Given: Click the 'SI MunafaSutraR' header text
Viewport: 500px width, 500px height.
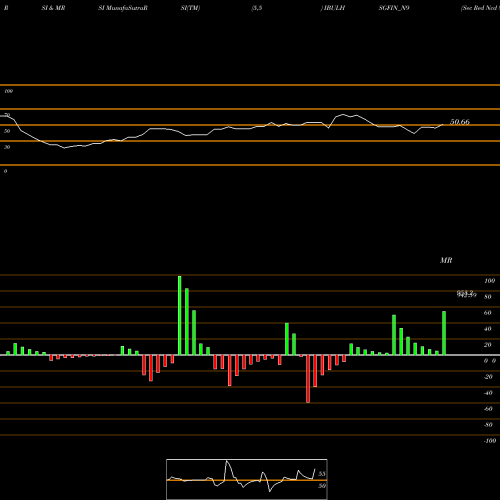Looking at the screenshot, I should (x=123, y=8).
